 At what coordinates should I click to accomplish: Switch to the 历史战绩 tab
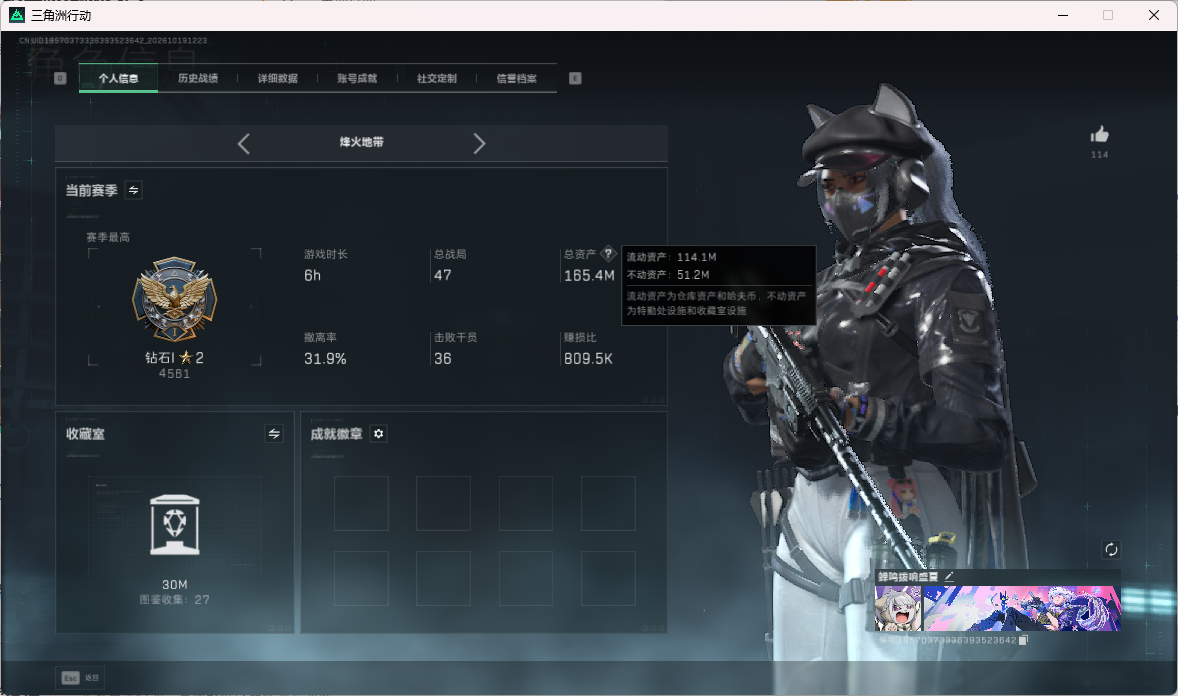[x=198, y=78]
